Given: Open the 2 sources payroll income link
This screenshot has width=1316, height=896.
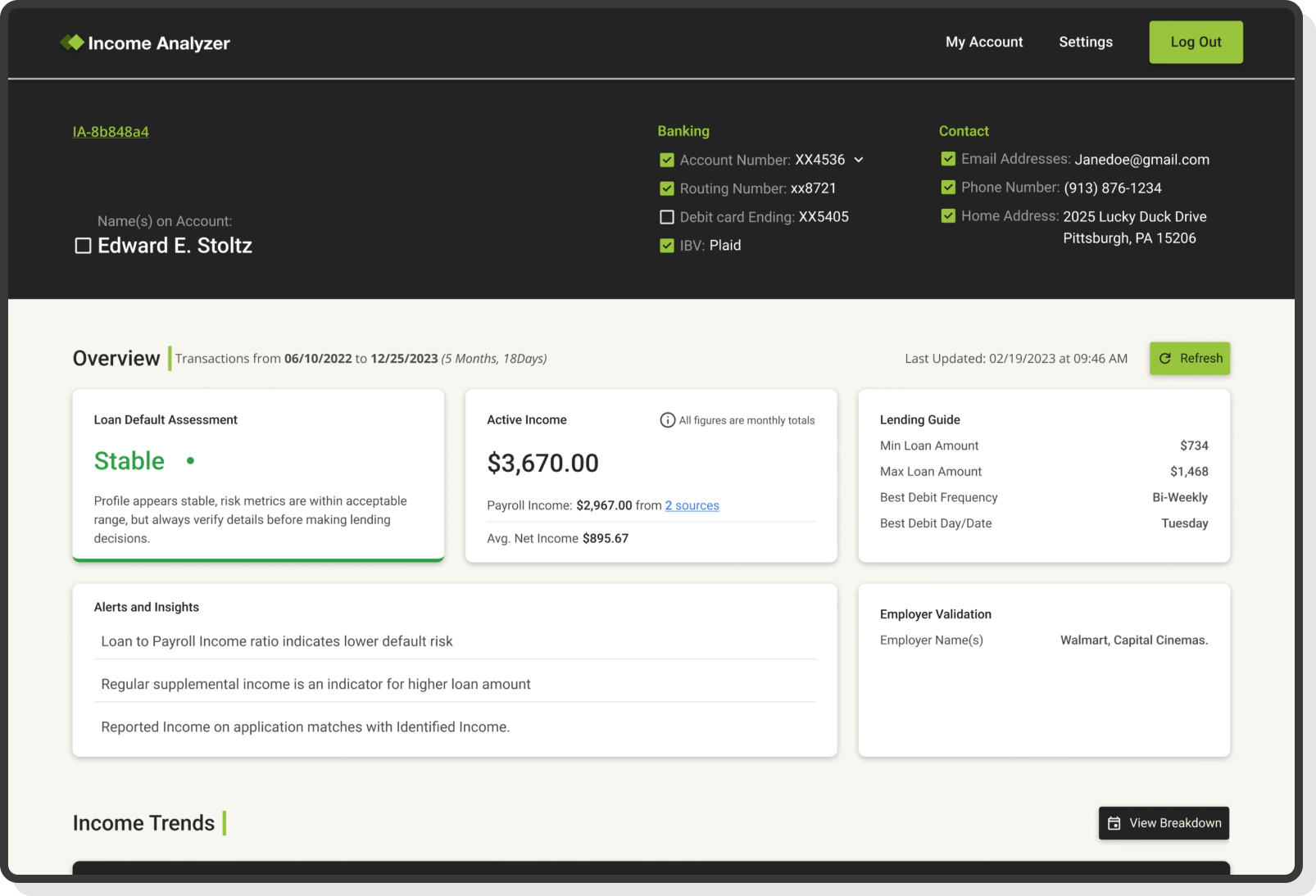Looking at the screenshot, I should click(692, 505).
